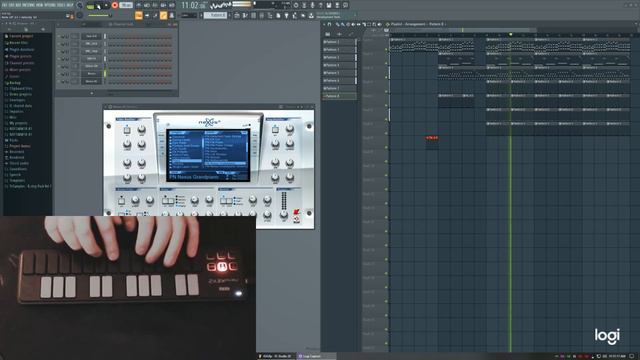
Task: Click the playhead marker on playlist ruler
Action: (x=510, y=35)
